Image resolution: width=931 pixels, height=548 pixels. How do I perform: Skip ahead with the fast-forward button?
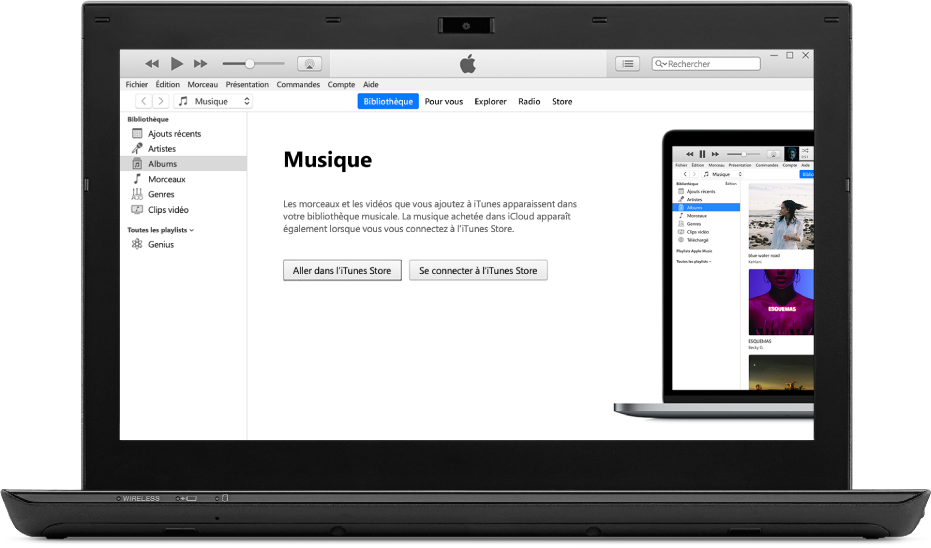click(x=201, y=64)
